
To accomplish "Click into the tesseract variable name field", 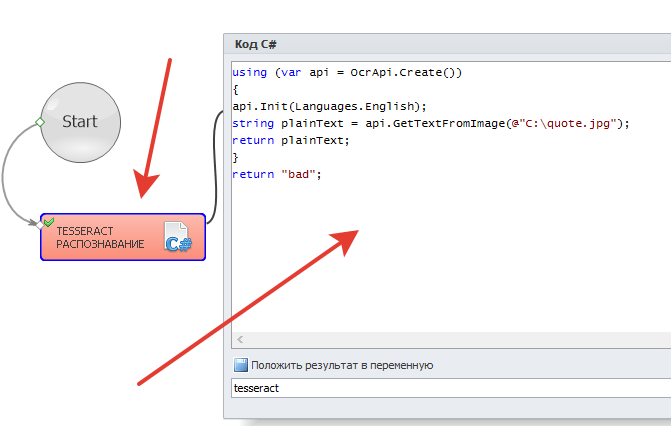I will point(451,388).
